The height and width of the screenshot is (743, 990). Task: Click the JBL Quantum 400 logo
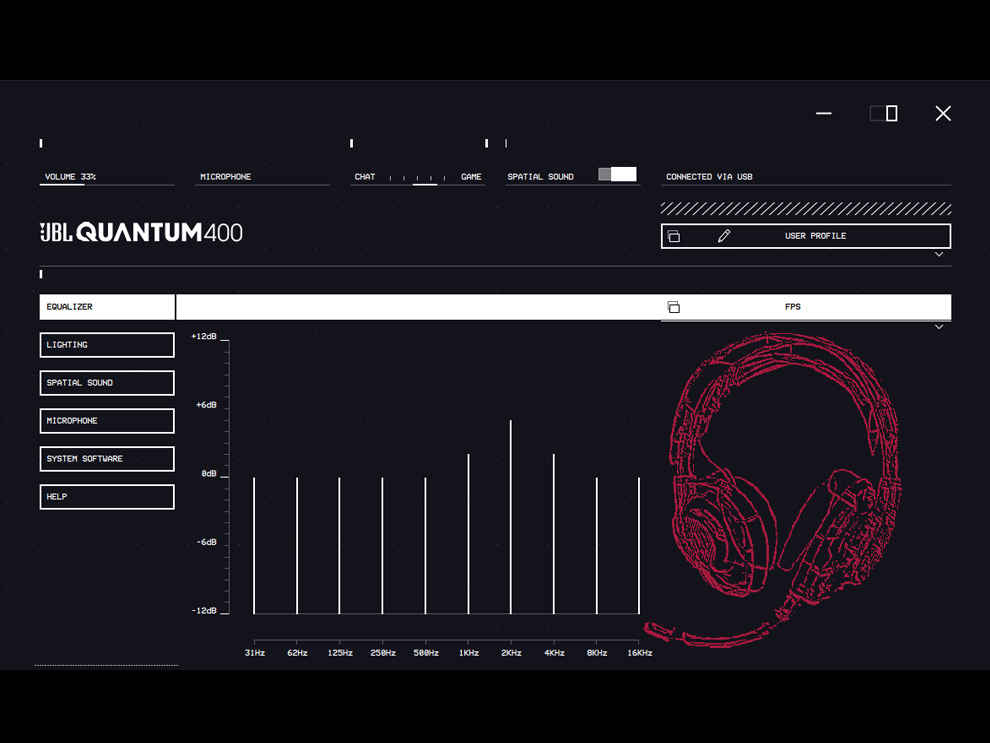point(141,232)
